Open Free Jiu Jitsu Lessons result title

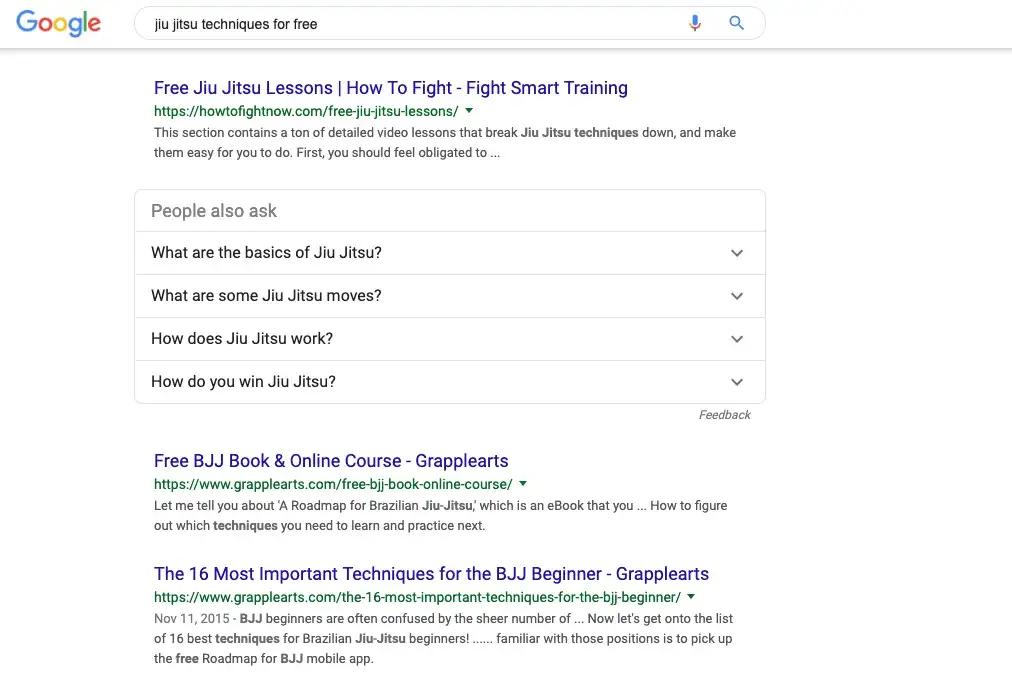[390, 88]
